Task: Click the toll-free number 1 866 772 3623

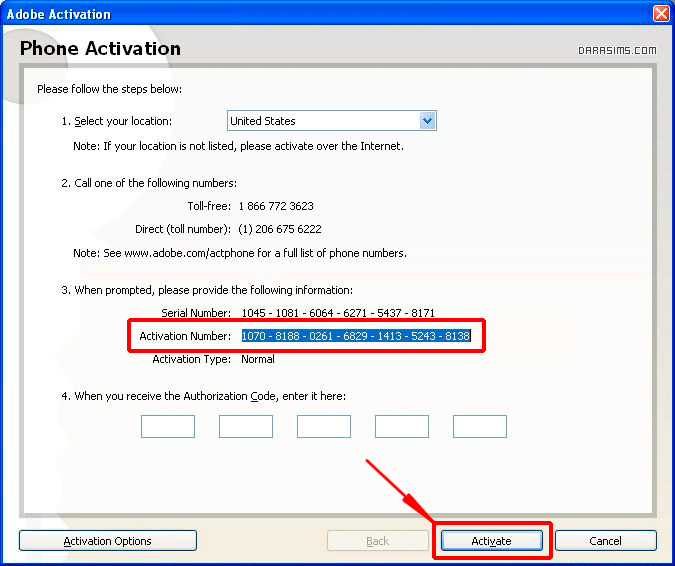Action: pos(276,206)
